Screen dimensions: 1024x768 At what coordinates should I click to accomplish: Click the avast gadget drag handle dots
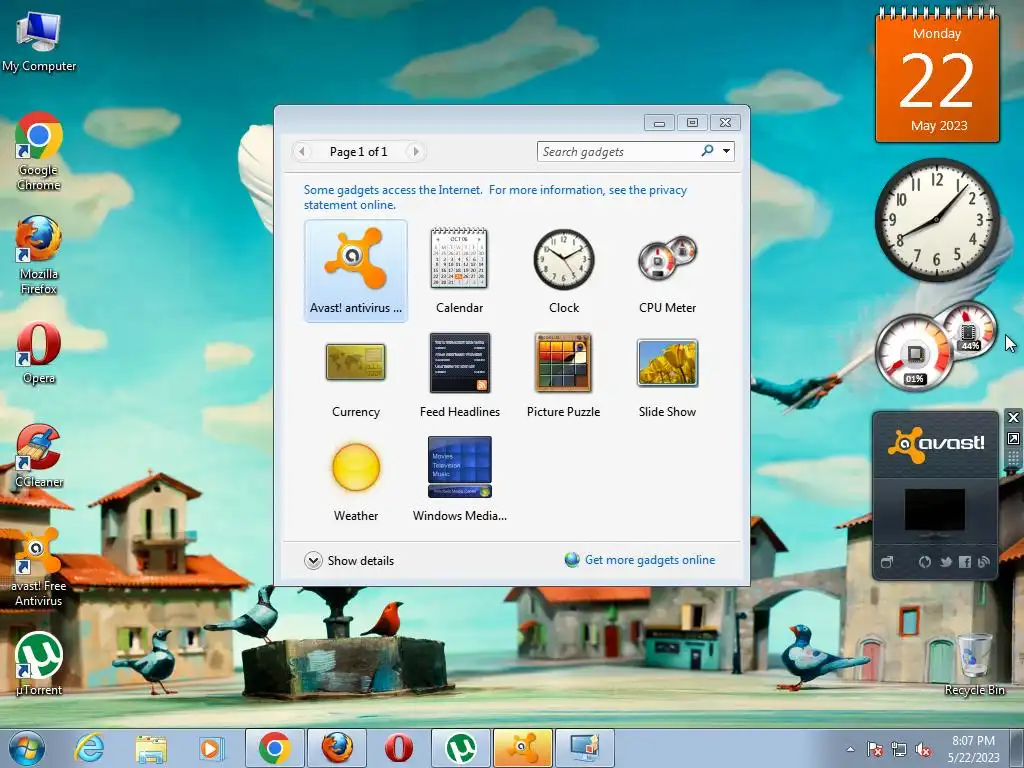click(x=1013, y=458)
